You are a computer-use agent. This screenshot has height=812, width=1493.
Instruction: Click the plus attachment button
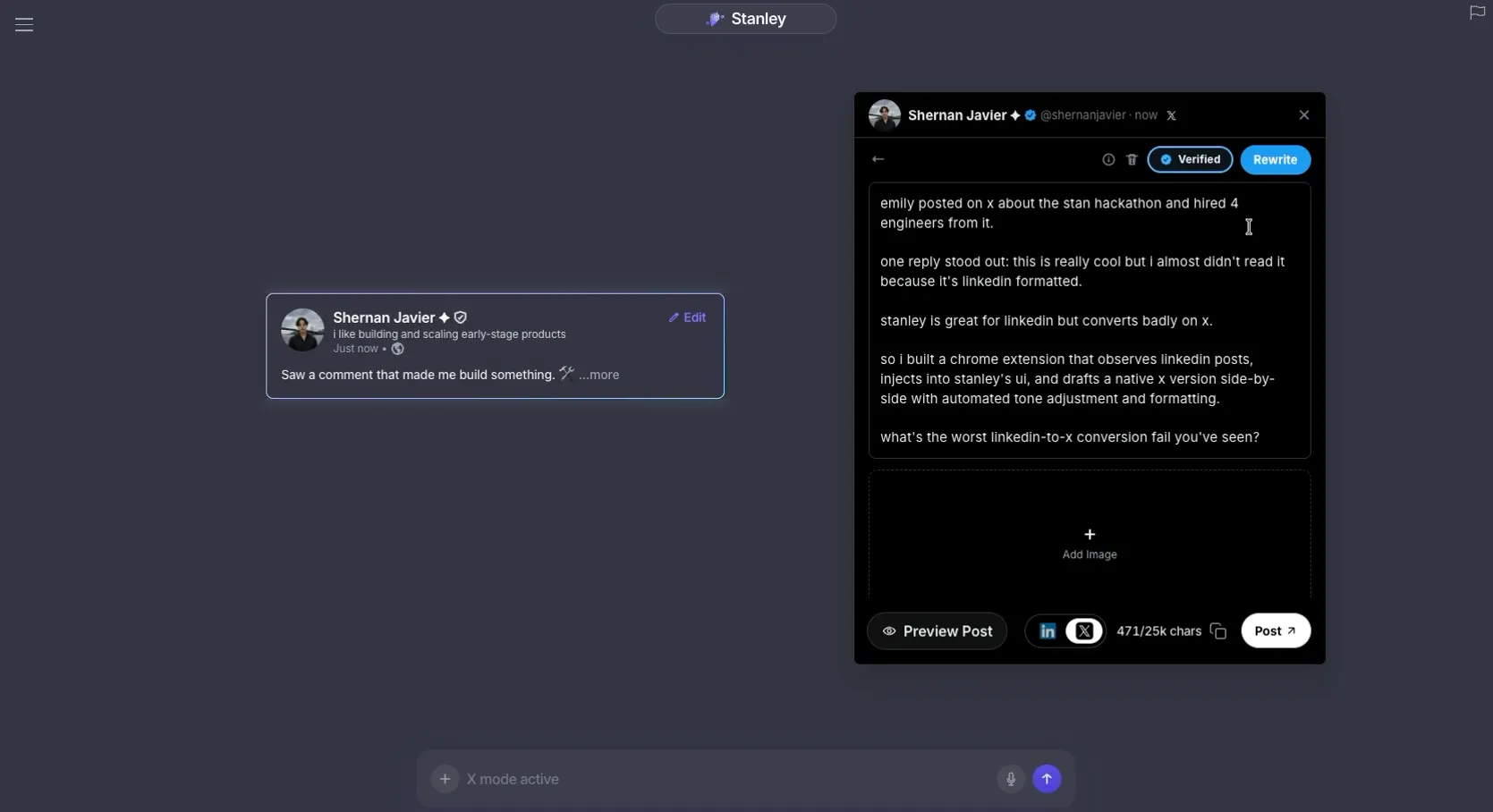coord(445,779)
